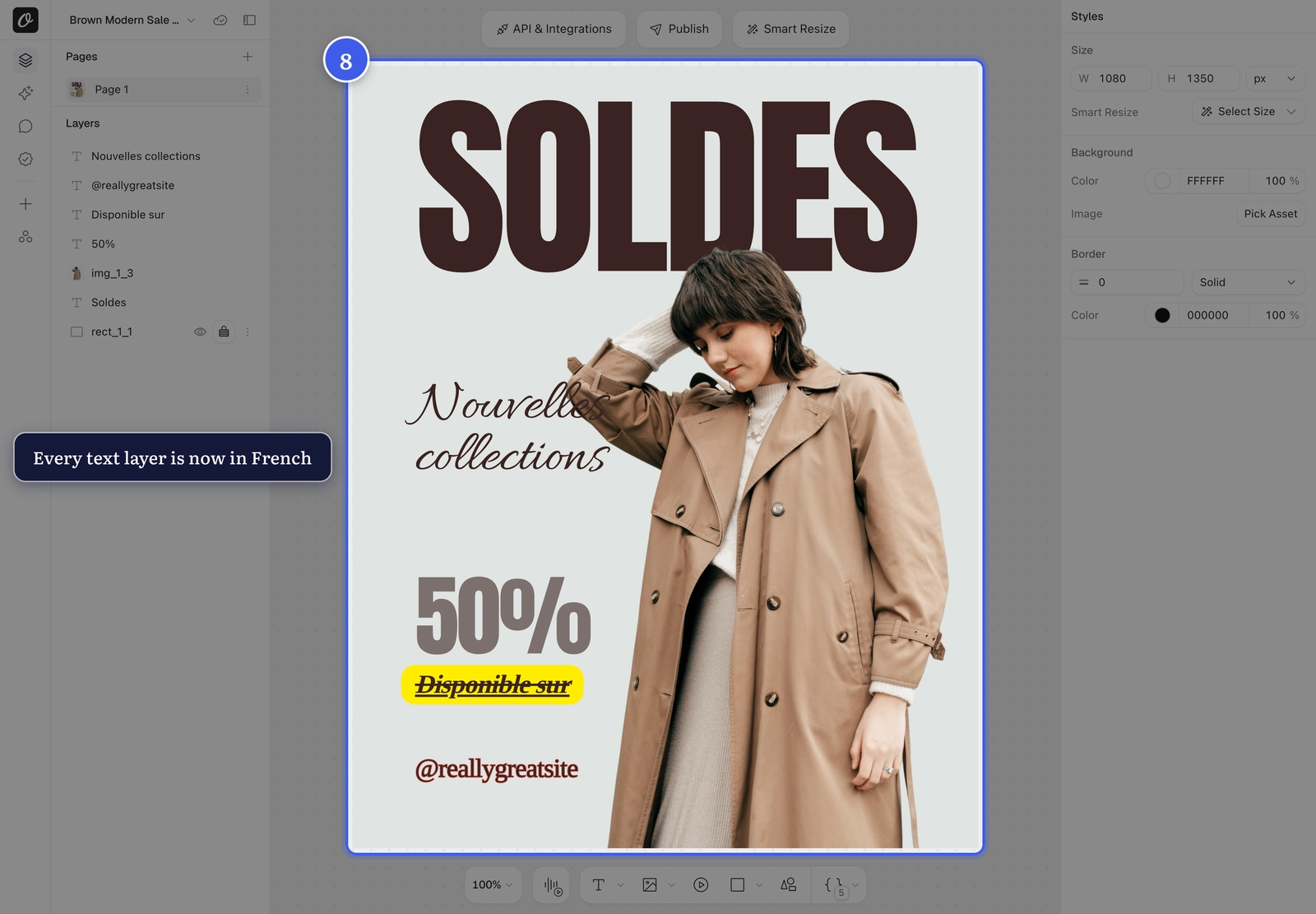The height and width of the screenshot is (914, 1316).
Task: Toggle lock on rect_1_1 layer
Action: (x=224, y=332)
